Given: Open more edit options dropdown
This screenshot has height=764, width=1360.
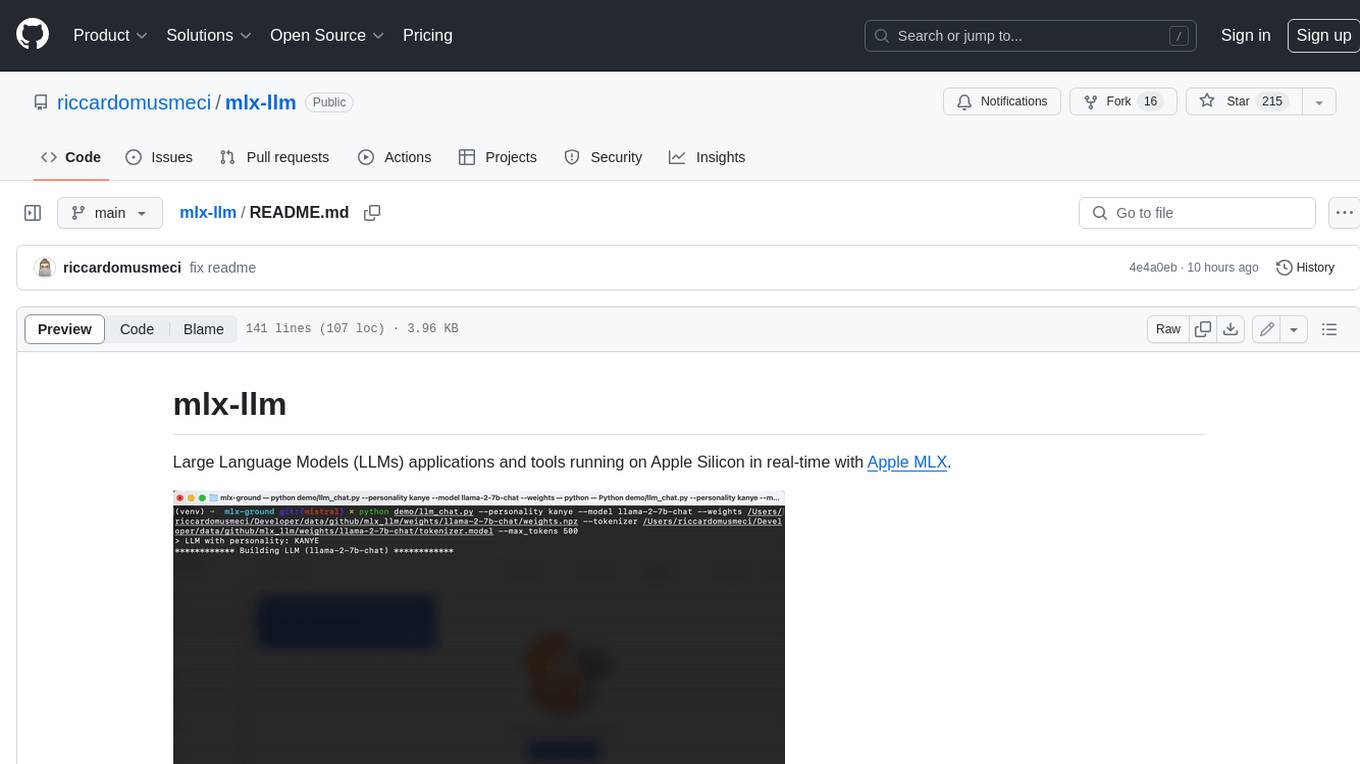Looking at the screenshot, I should 1294,329.
